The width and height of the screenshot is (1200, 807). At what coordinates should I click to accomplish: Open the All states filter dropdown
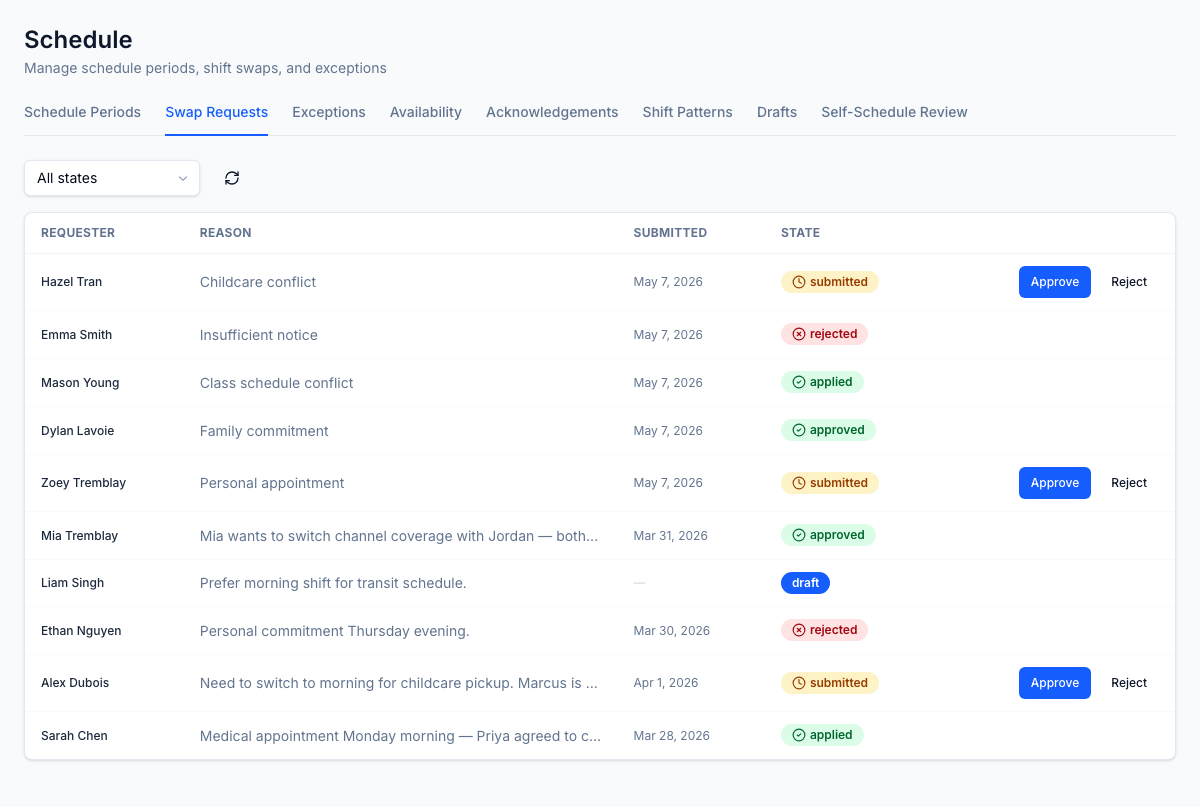pyautogui.click(x=112, y=178)
